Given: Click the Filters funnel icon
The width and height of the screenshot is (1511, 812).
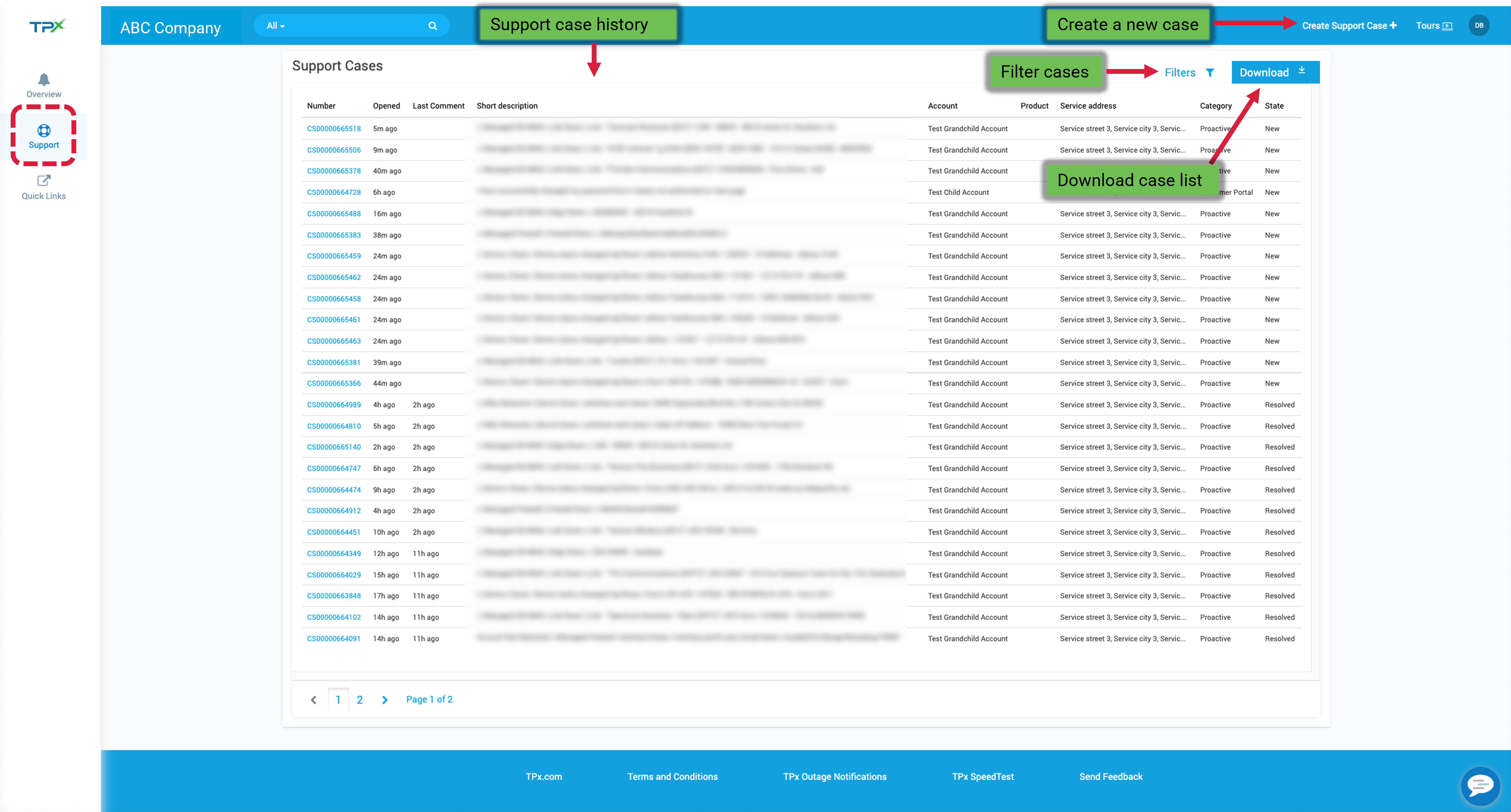Looking at the screenshot, I should tap(1210, 73).
